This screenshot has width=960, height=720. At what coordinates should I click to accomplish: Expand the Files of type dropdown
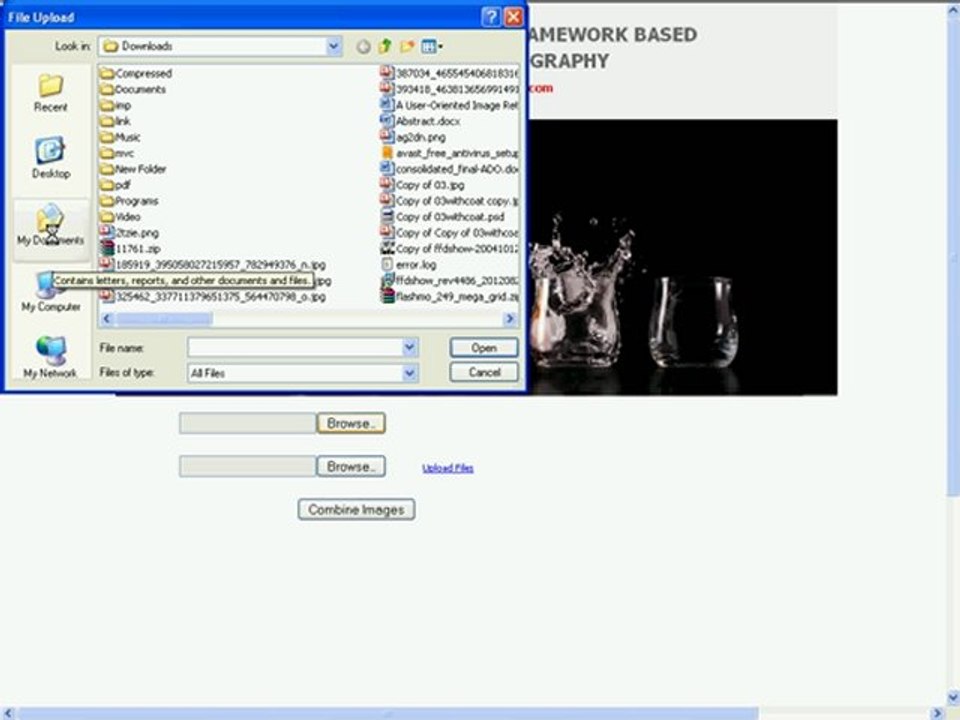point(410,373)
